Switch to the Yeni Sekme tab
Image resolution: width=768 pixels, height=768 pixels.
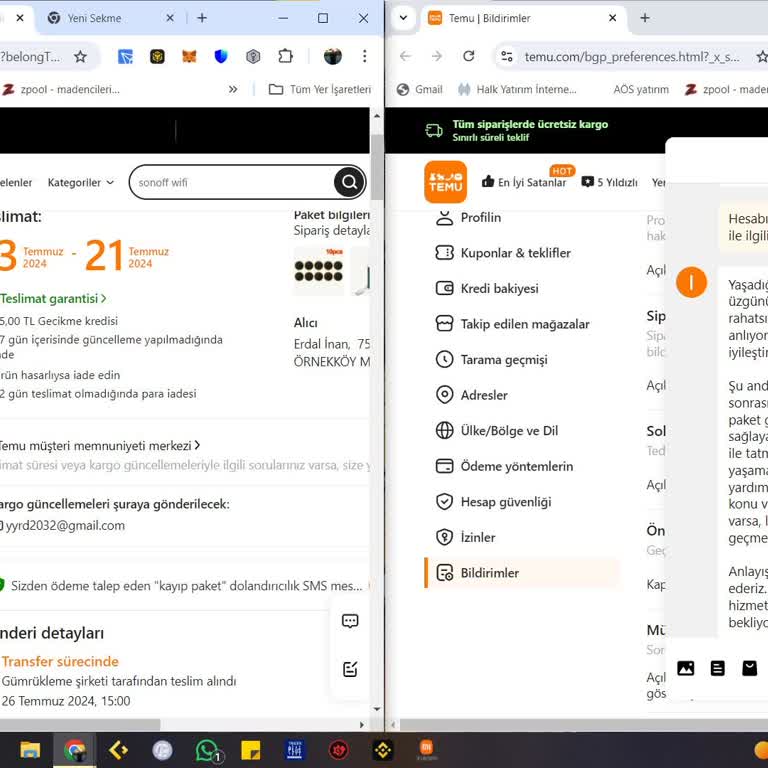tap(94, 18)
